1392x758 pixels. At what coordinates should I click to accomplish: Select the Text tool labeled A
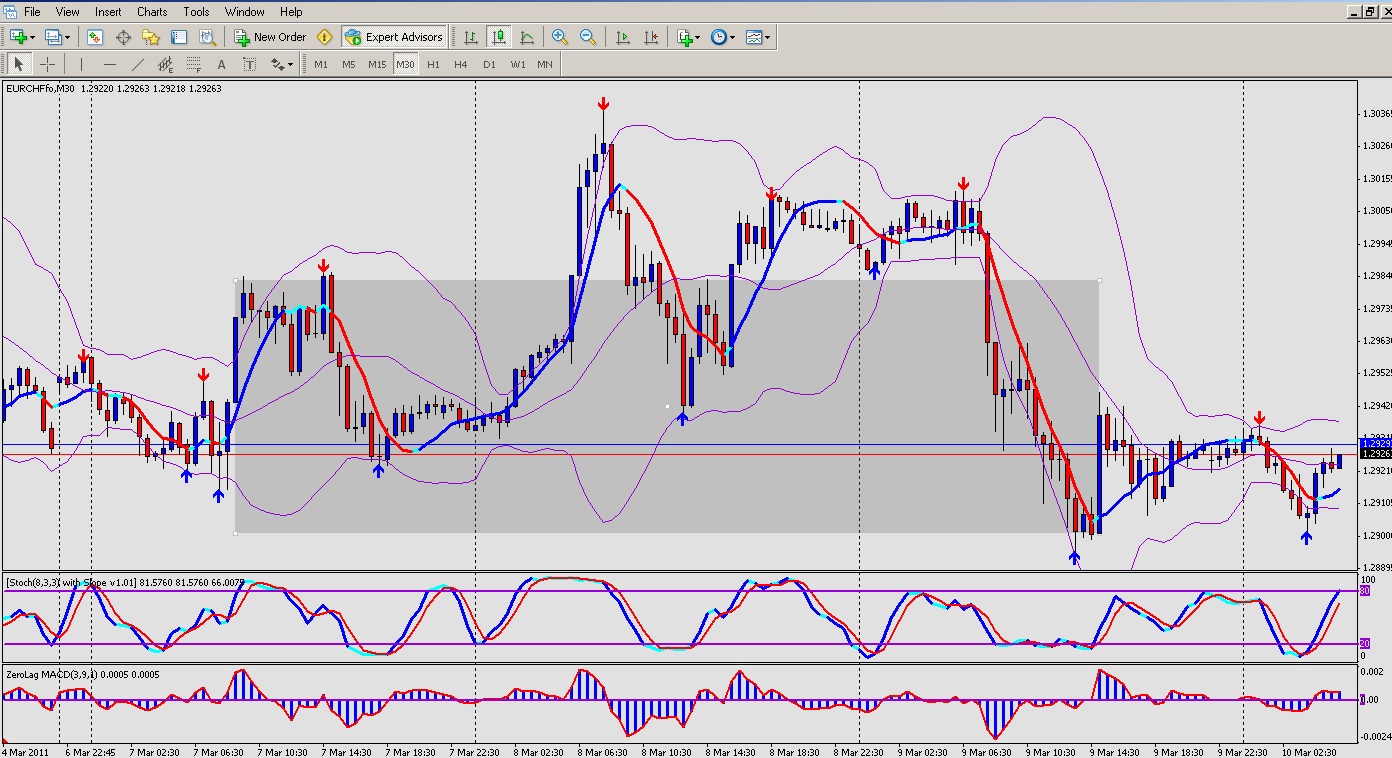point(222,64)
